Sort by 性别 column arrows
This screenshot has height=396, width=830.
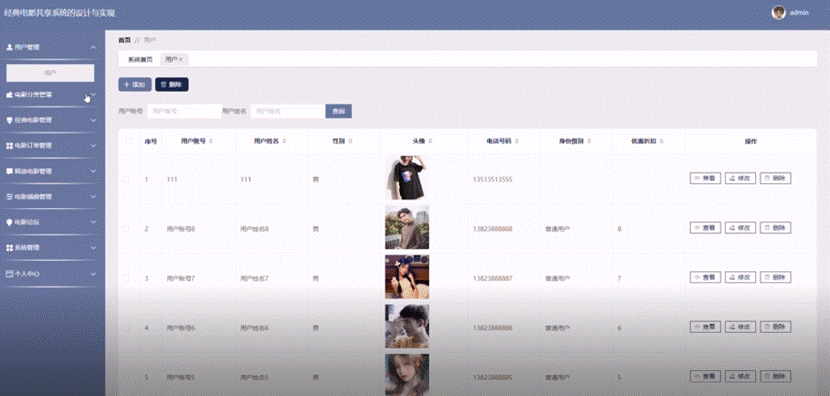click(x=350, y=141)
